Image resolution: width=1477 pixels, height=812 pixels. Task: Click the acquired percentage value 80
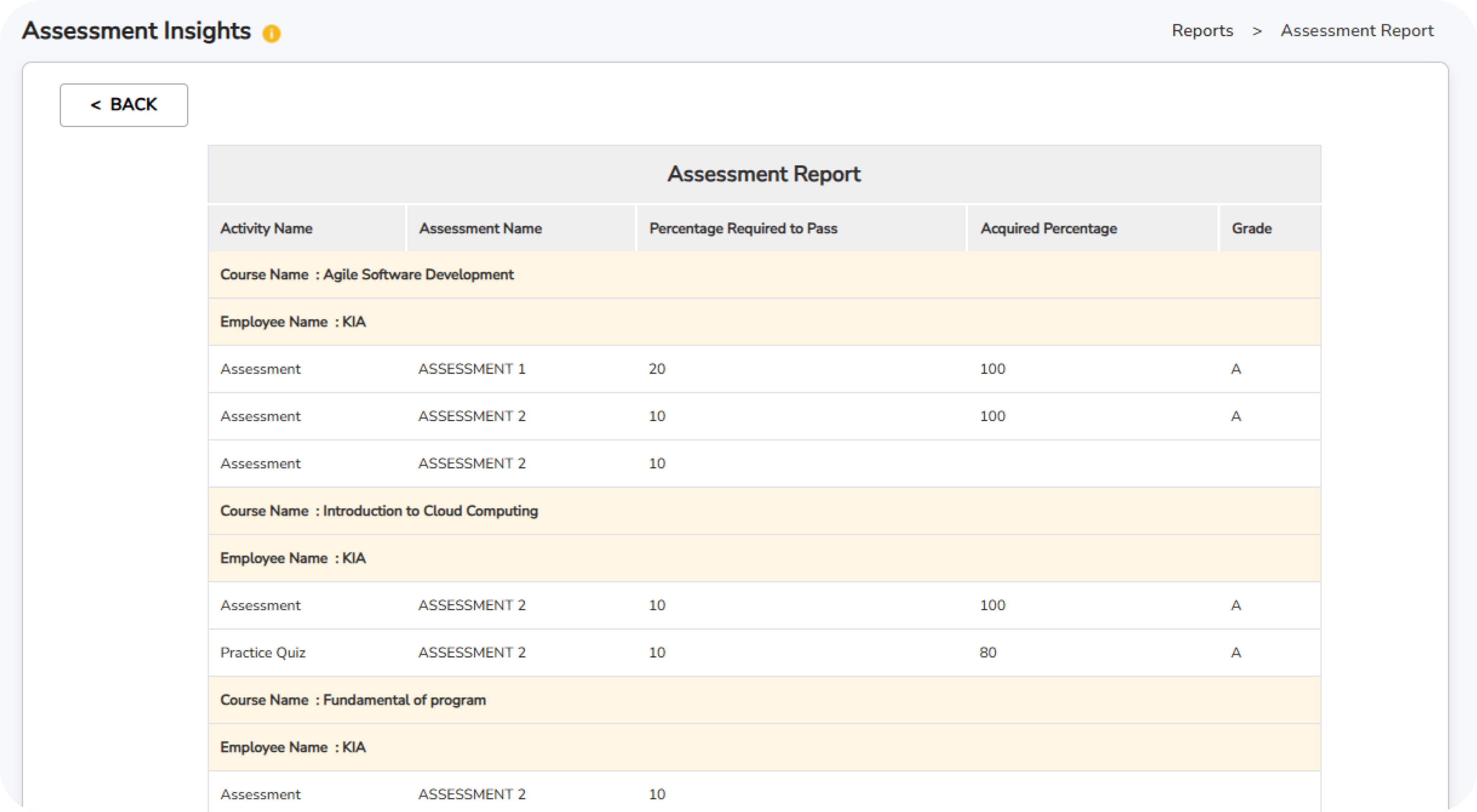(988, 653)
